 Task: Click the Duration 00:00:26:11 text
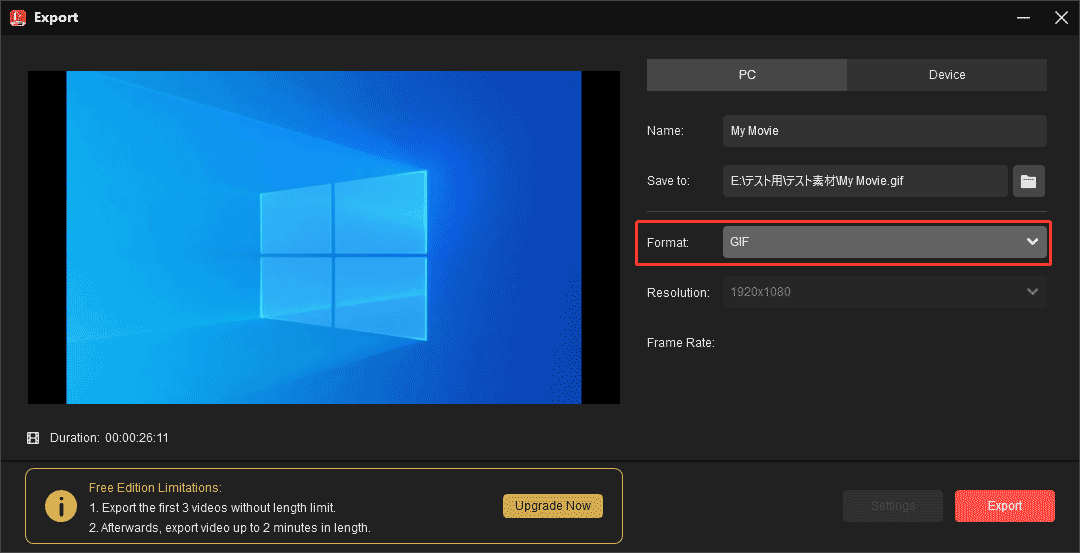[110, 438]
